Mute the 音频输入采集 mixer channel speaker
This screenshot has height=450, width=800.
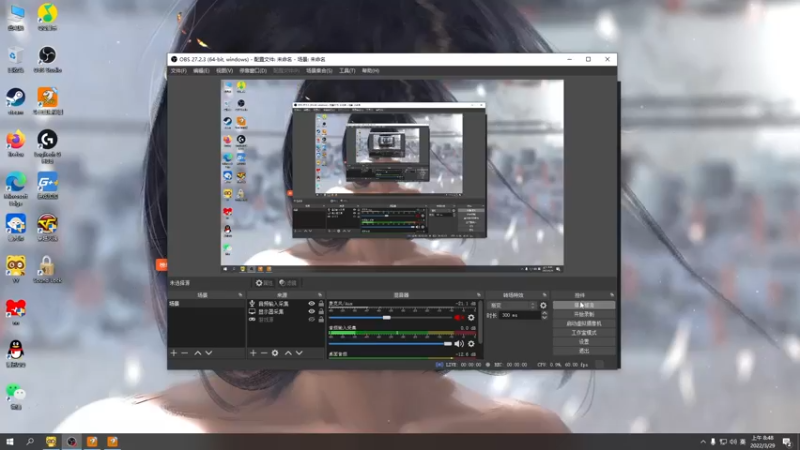(x=459, y=344)
